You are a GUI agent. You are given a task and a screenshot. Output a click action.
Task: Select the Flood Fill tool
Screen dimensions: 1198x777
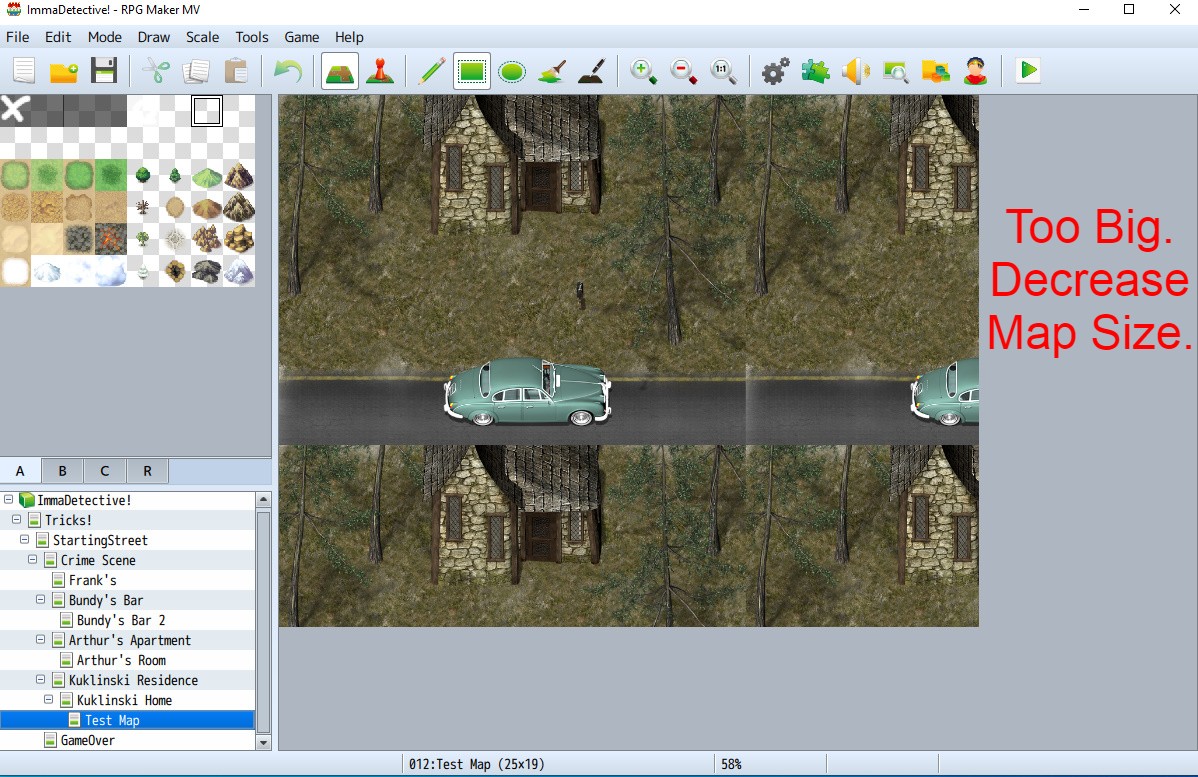click(x=552, y=71)
